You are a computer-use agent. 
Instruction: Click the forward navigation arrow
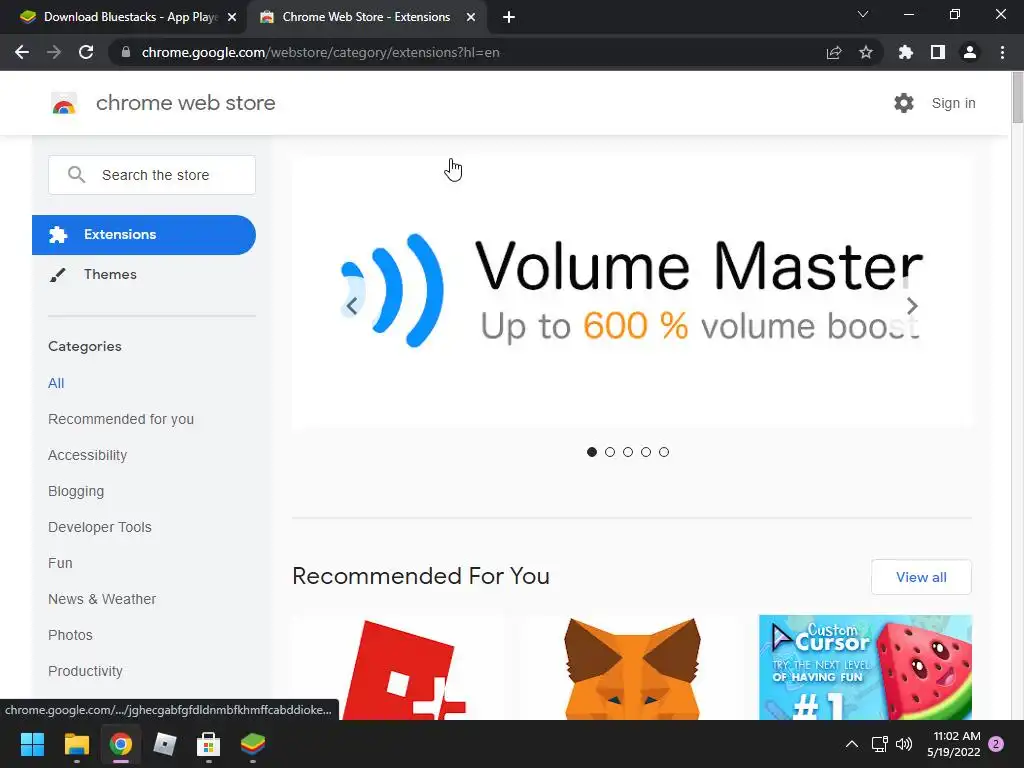click(x=54, y=52)
